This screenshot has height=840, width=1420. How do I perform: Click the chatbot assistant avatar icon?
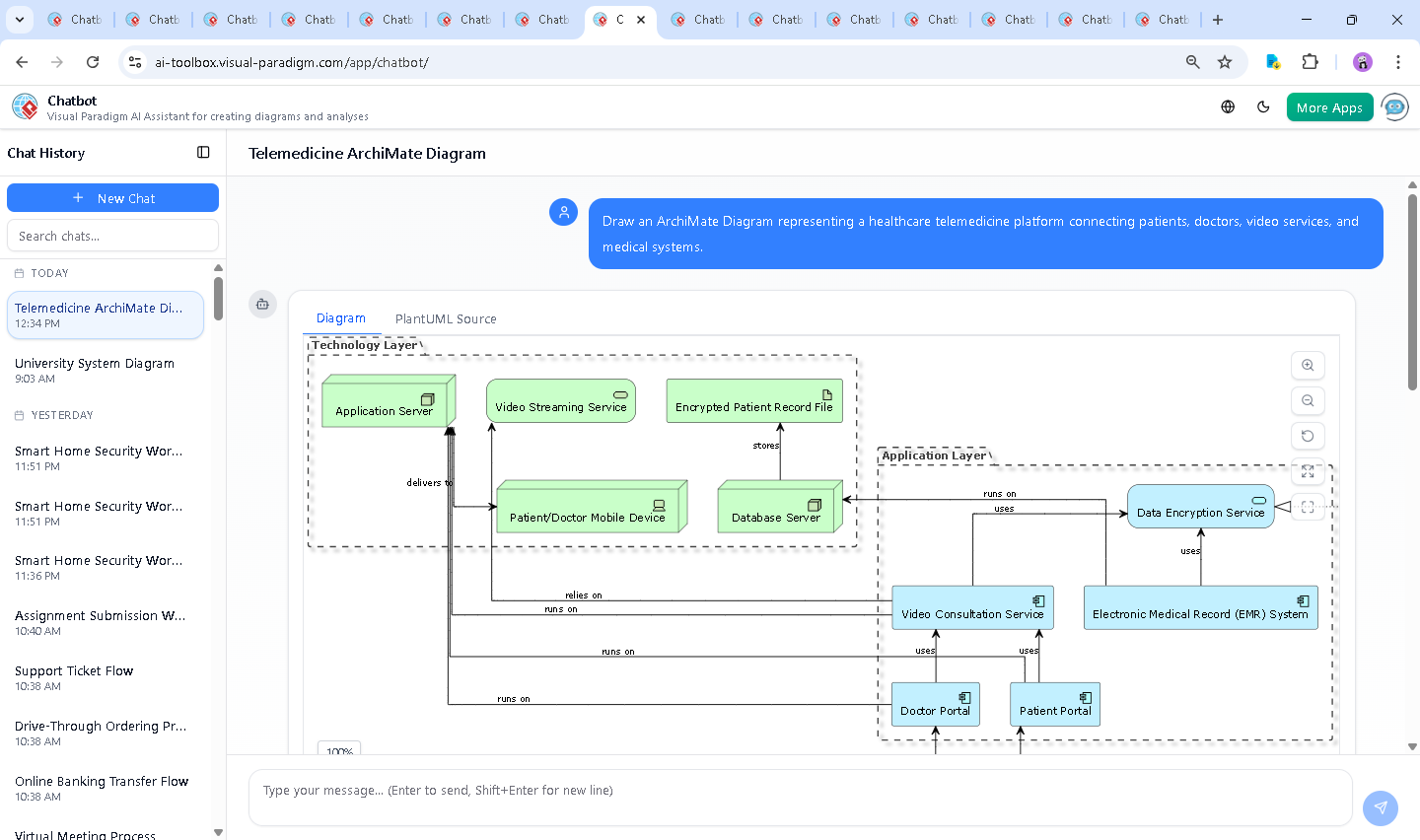(1394, 106)
